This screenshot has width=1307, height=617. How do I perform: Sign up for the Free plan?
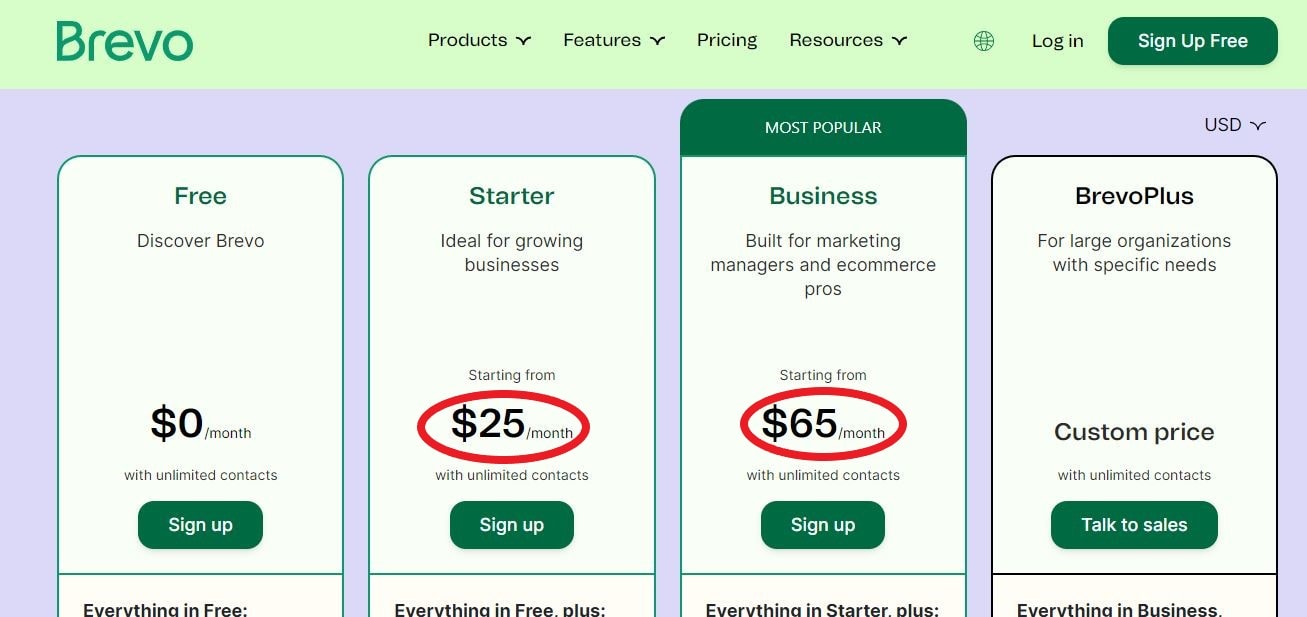(x=200, y=524)
